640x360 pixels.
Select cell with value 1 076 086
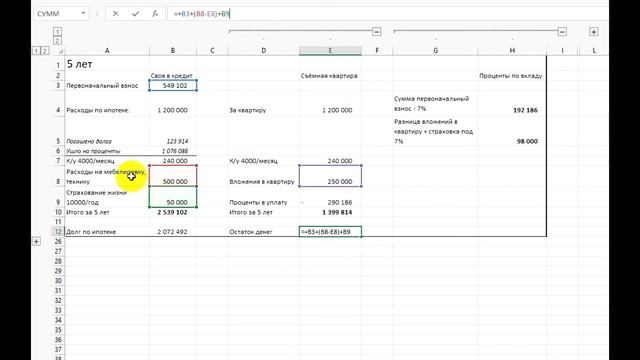(173, 151)
